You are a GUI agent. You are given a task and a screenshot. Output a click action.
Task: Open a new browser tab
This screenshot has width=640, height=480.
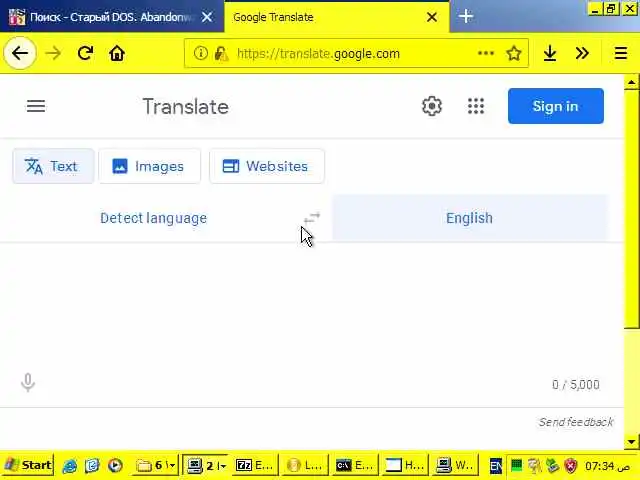point(466,17)
